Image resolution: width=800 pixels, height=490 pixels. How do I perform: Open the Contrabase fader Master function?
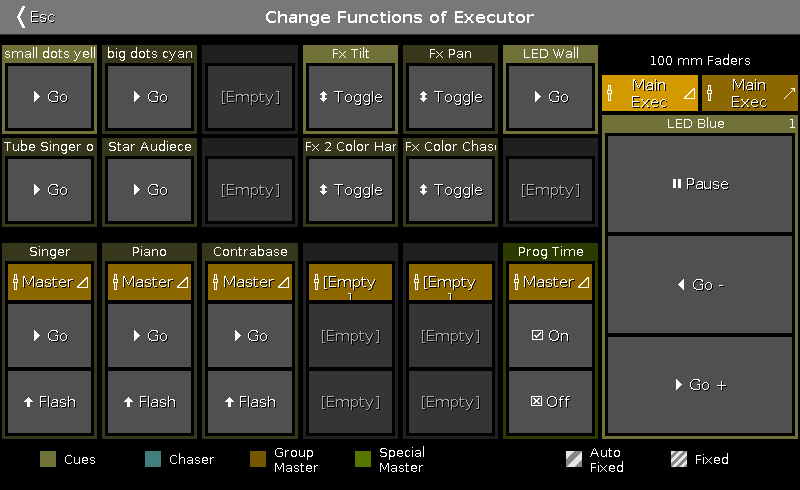250,282
